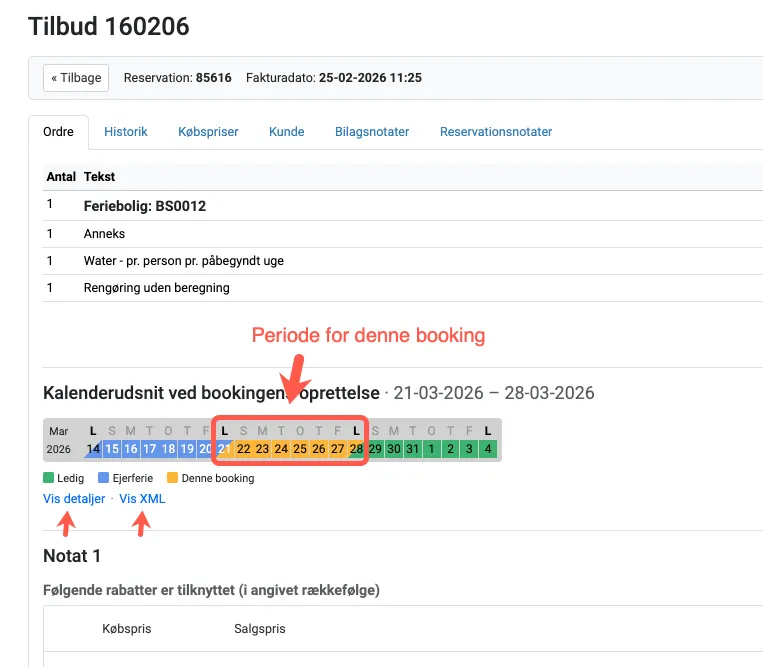Click the Rengøring uden beregning row text
This screenshot has width=763, height=667.
[157, 288]
